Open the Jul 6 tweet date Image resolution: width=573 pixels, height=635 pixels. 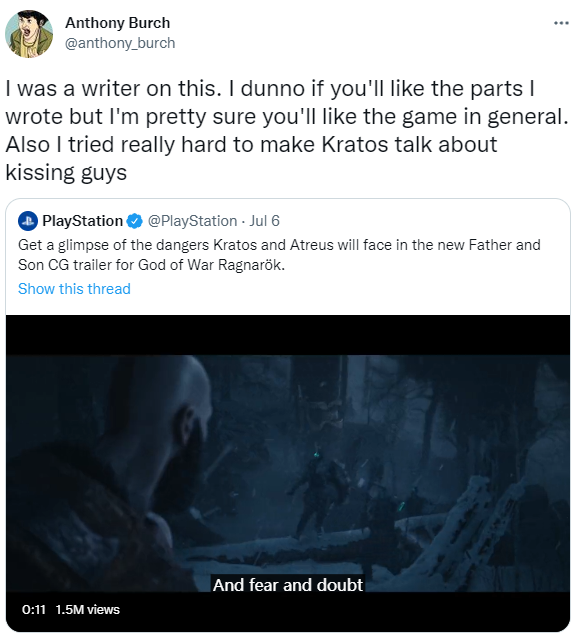[x=264, y=221]
